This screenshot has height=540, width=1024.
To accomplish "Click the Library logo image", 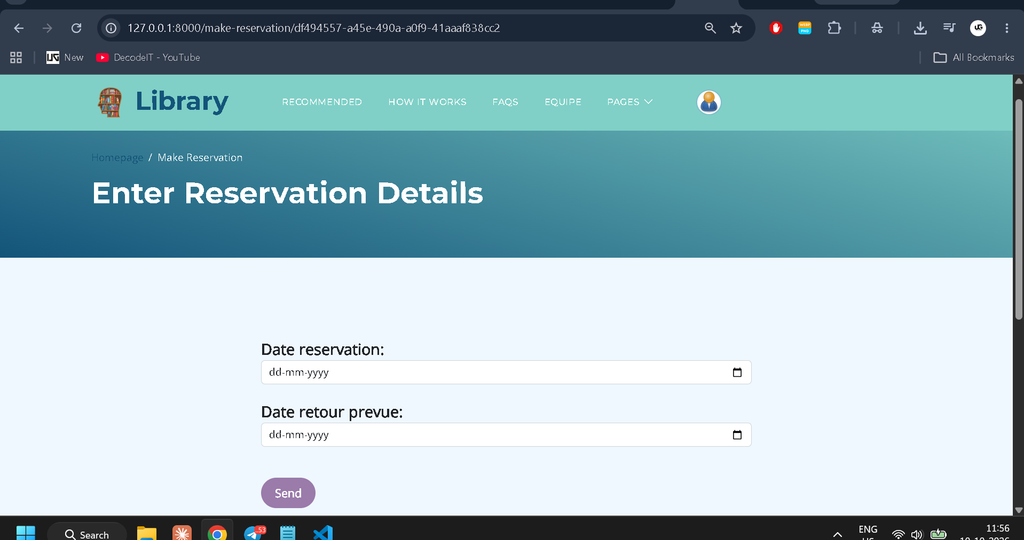I will coord(110,103).
